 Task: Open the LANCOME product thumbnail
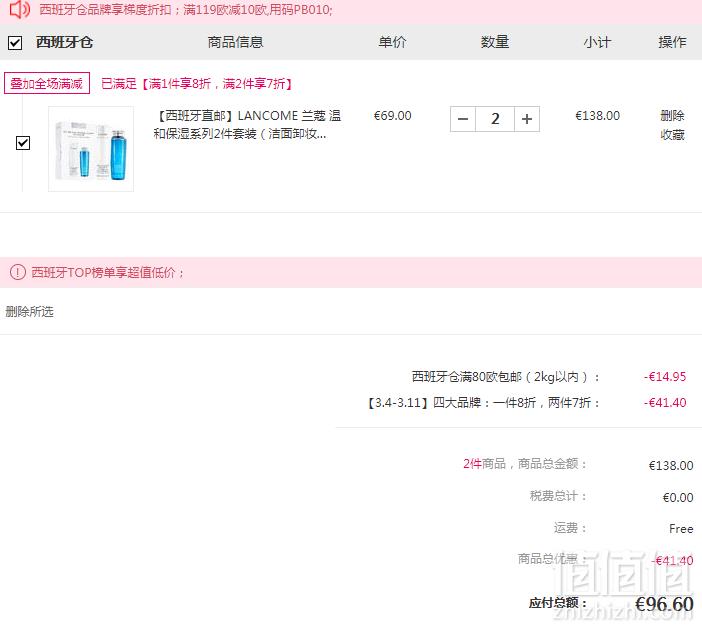(91, 149)
